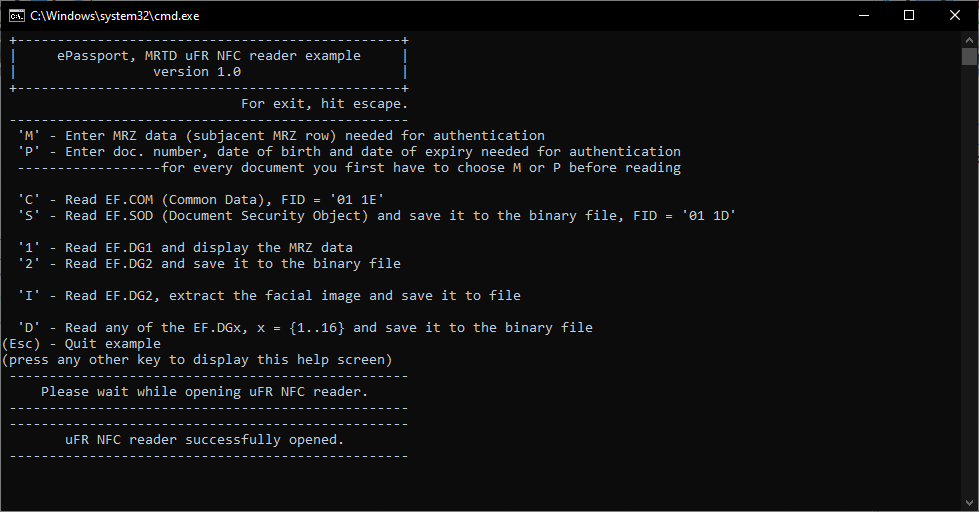The image size is (979, 512).
Task: Minimize the cmd.exe window
Action: coord(863,16)
